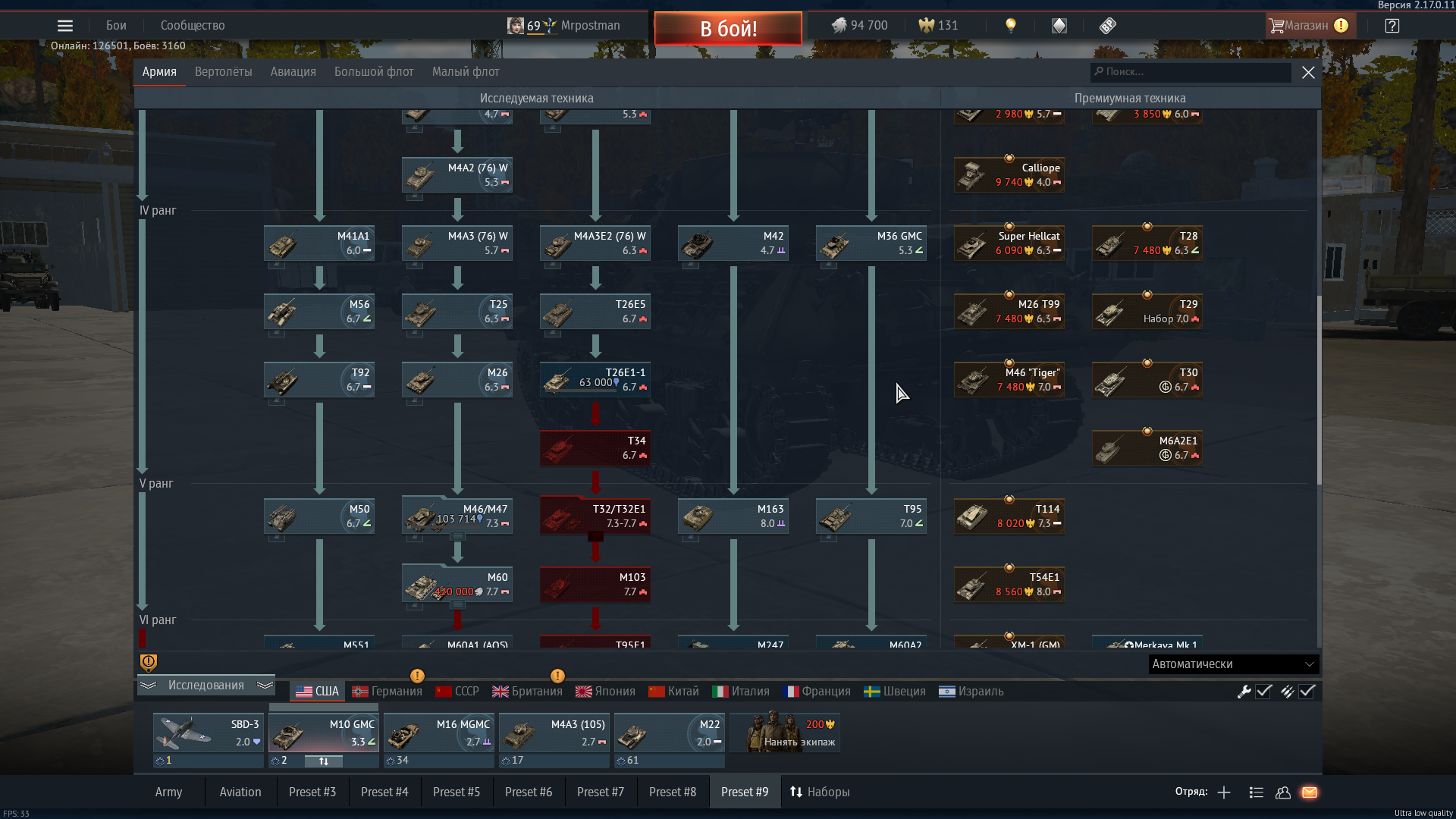Select the СССР nation tab
This screenshot has width=1456, height=819.
457,692
